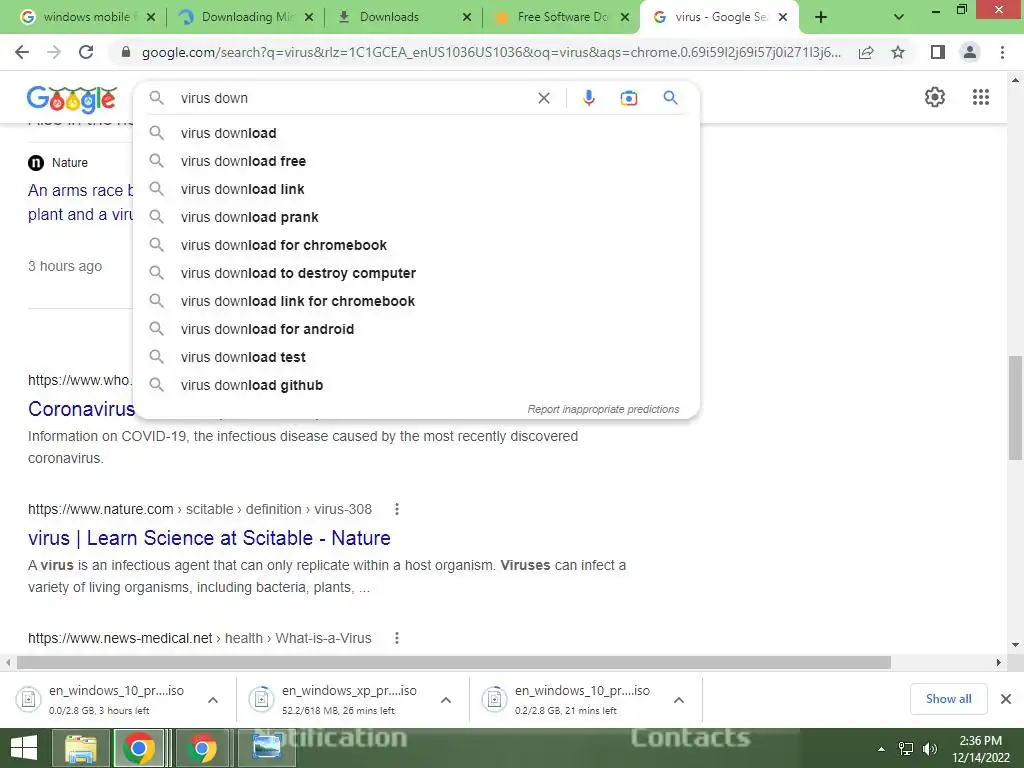Image resolution: width=1024 pixels, height=768 pixels.
Task: Click into the search box text
Action: pyautogui.click(x=214, y=98)
